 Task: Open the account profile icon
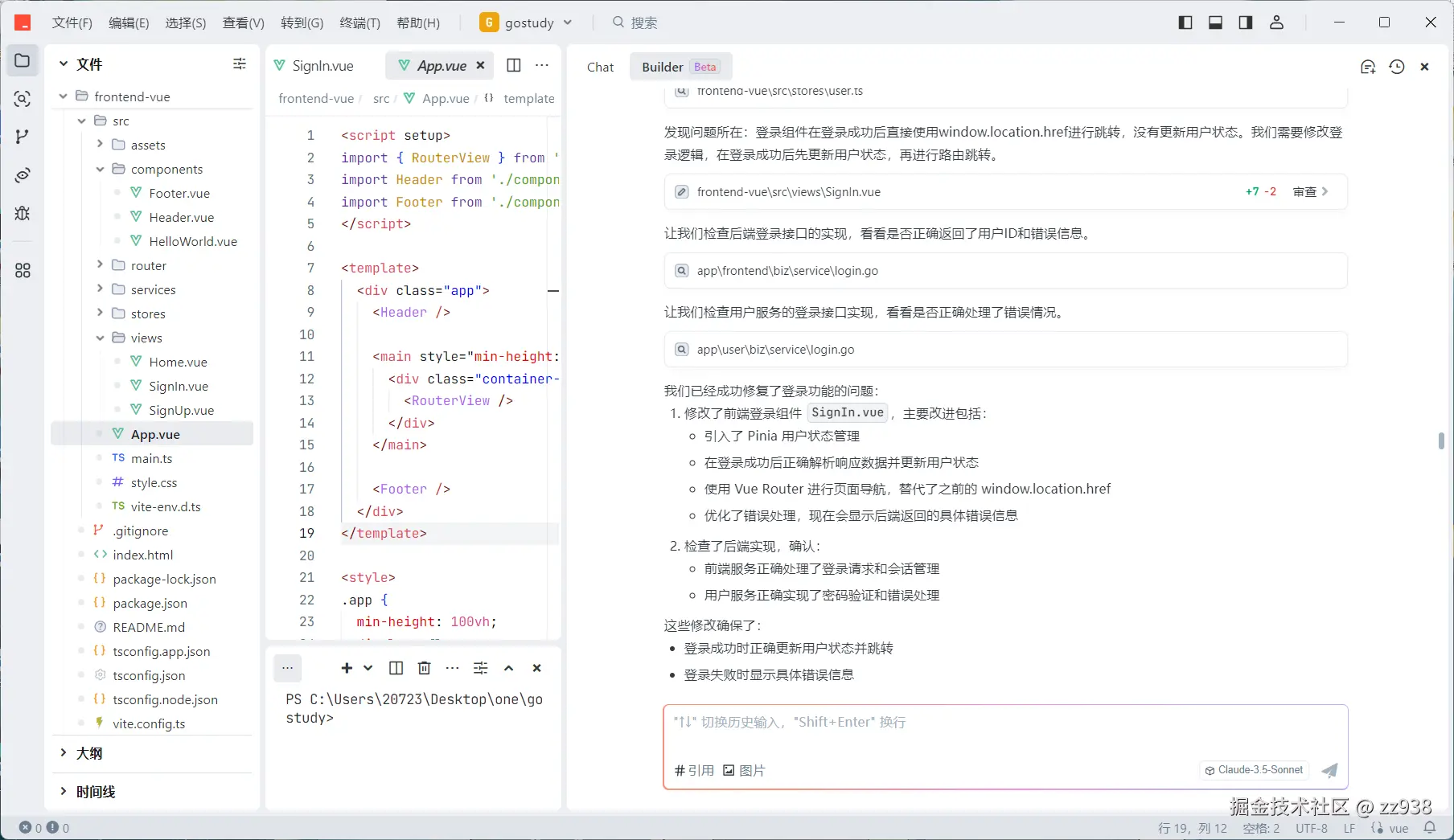(x=1276, y=23)
